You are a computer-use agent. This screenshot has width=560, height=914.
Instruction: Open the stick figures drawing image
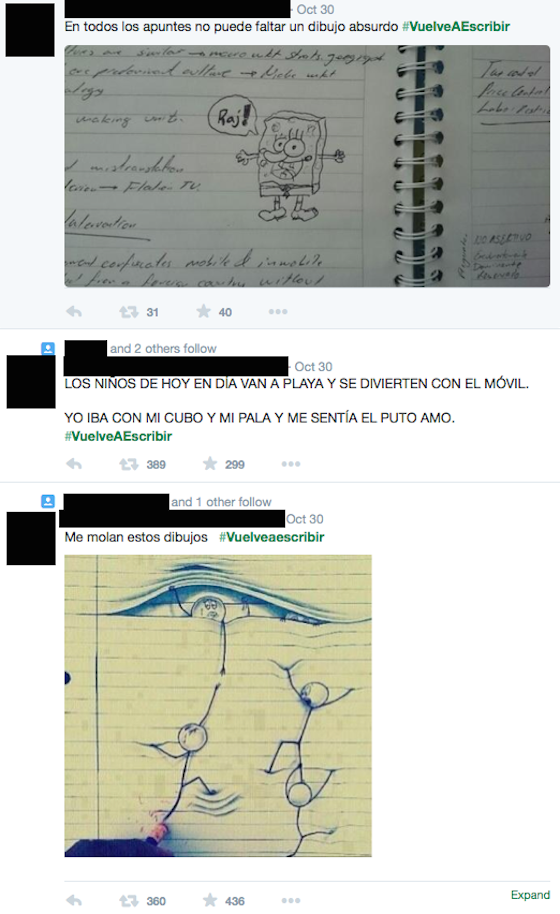[218, 706]
